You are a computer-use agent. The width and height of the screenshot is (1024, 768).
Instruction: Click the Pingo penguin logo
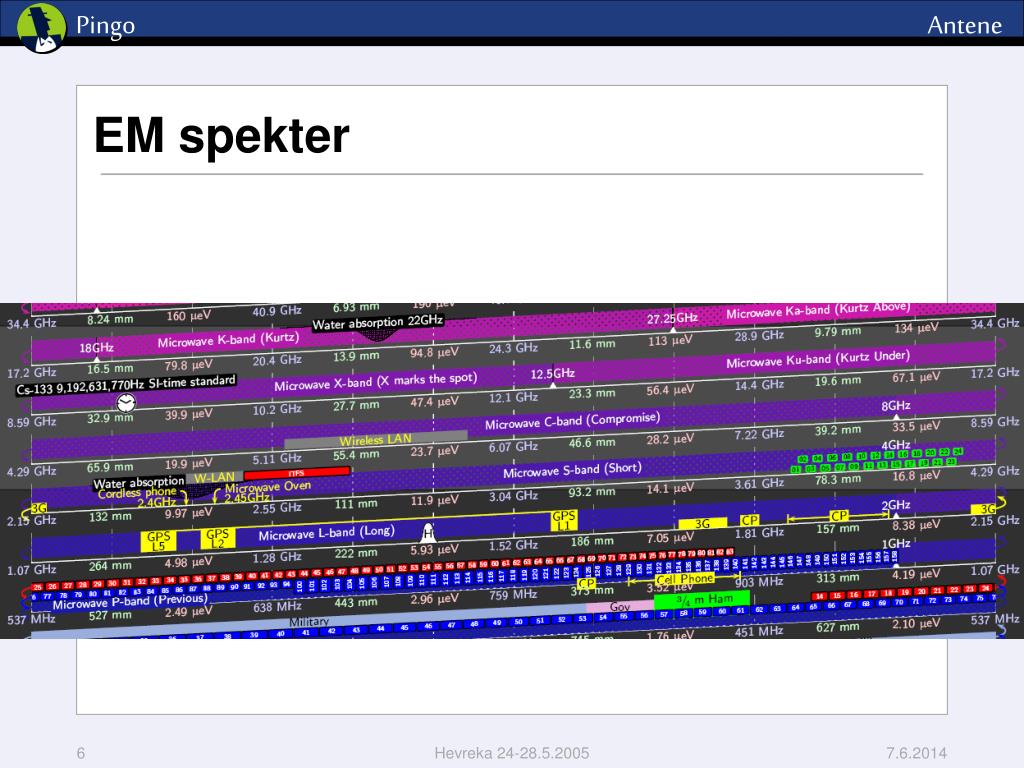[41, 27]
